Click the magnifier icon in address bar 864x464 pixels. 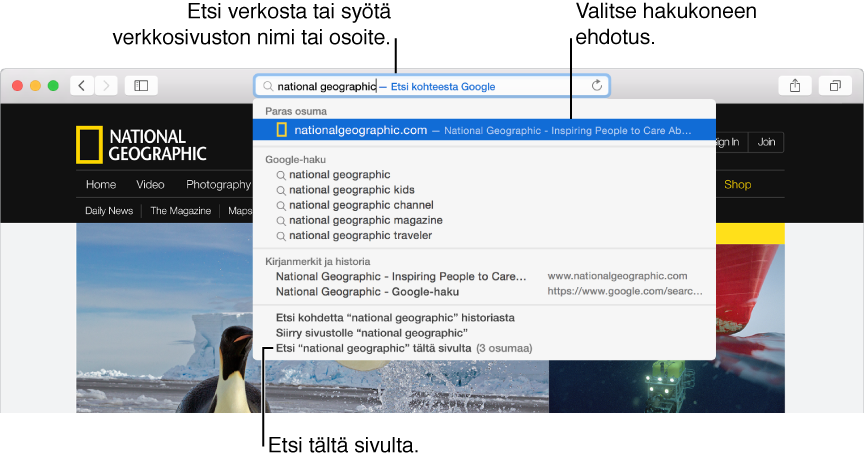coord(267,86)
